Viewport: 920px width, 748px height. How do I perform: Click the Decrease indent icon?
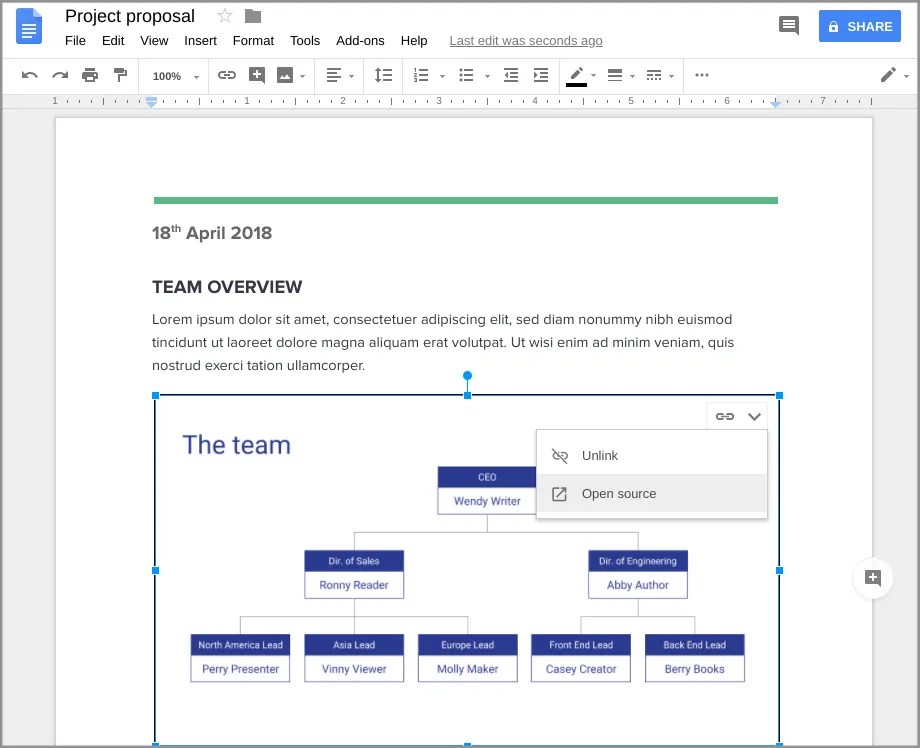tap(511, 75)
